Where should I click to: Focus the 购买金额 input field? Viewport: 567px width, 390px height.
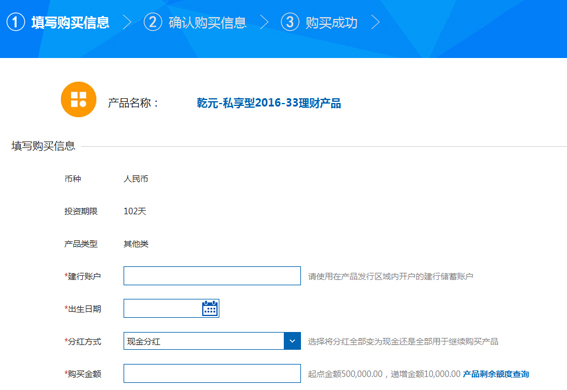[x=212, y=373]
